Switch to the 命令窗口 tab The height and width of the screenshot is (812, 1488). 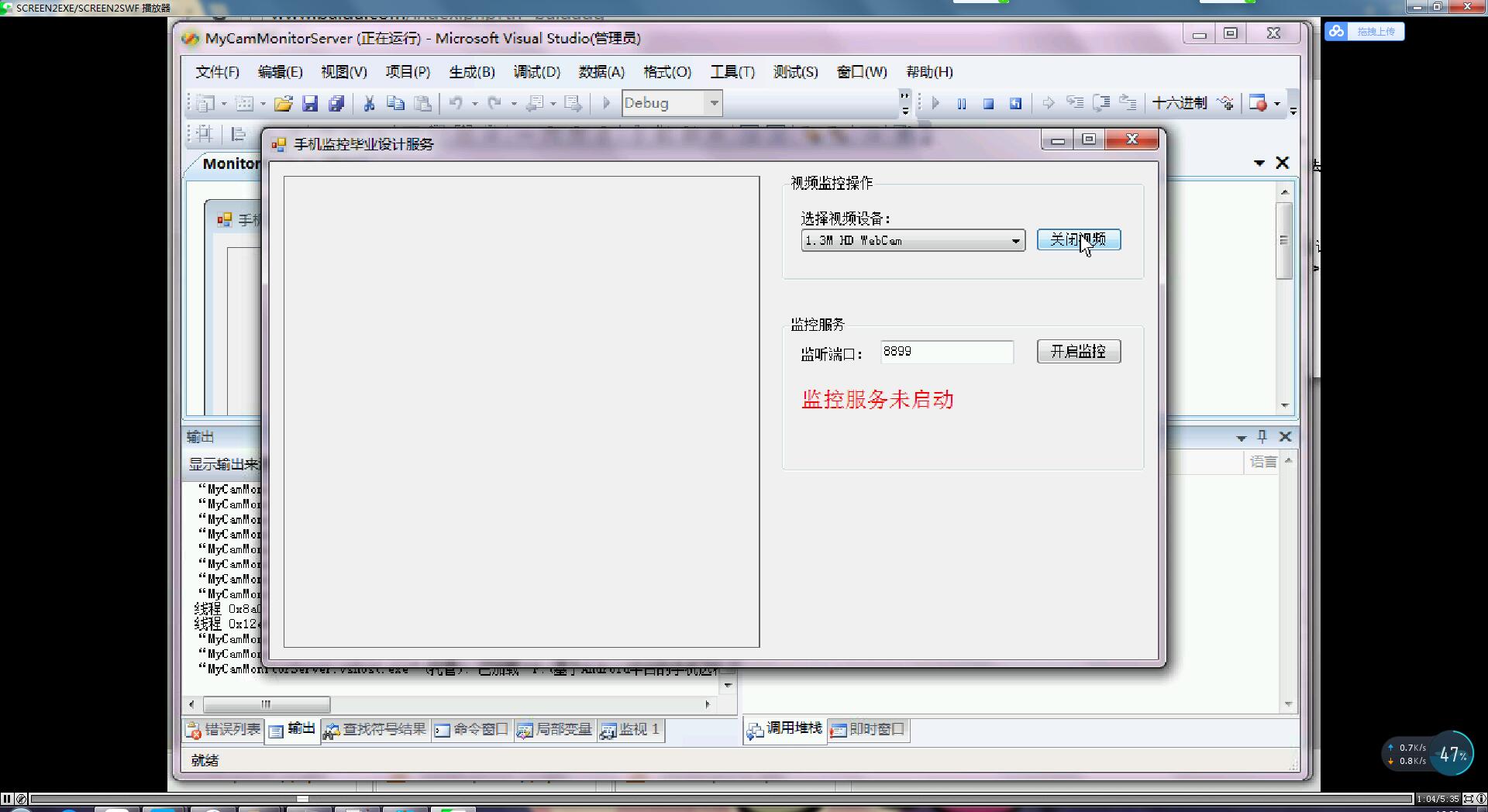(x=472, y=730)
